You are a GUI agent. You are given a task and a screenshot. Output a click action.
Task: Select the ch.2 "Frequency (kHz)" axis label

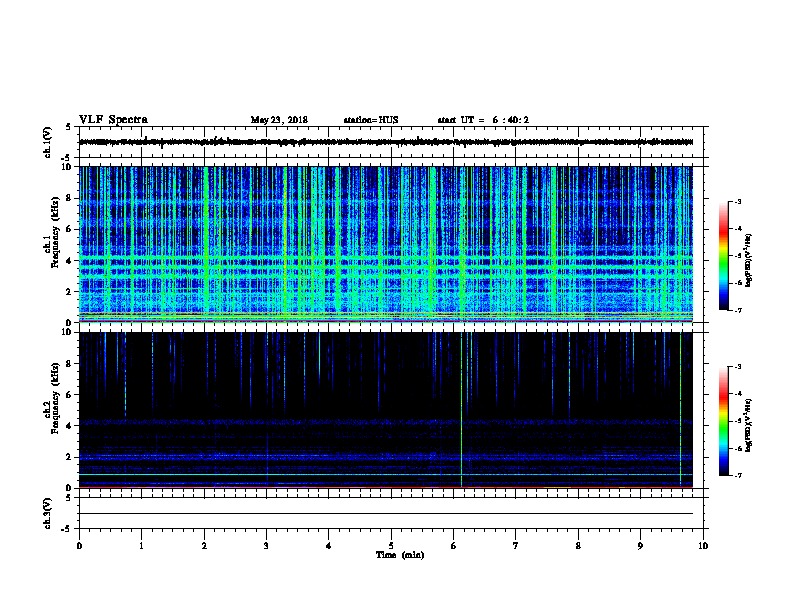coord(55,398)
